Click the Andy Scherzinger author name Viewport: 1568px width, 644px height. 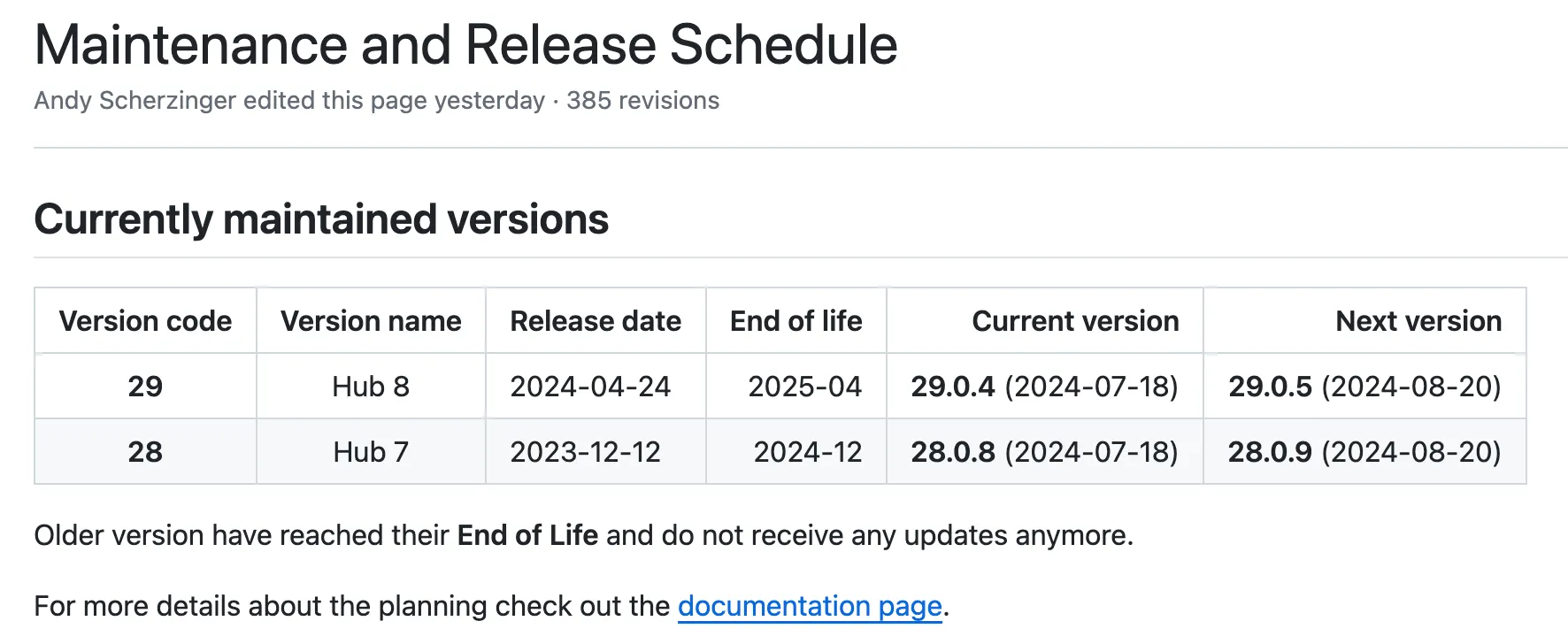pos(135,101)
